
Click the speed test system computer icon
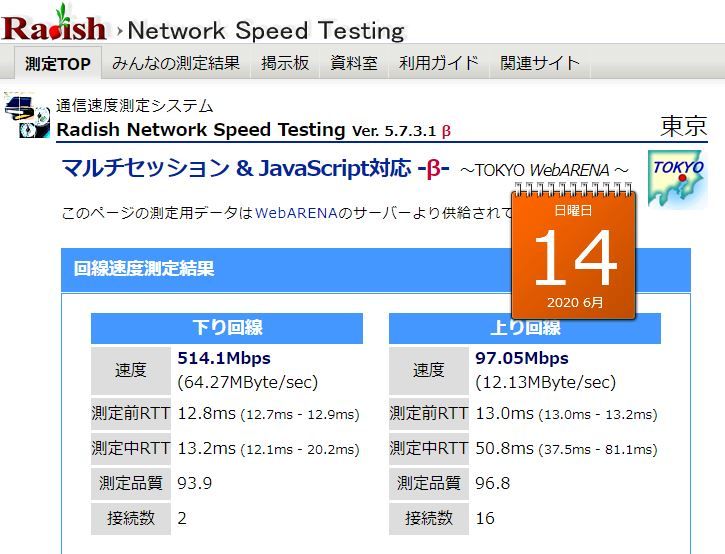[27, 116]
